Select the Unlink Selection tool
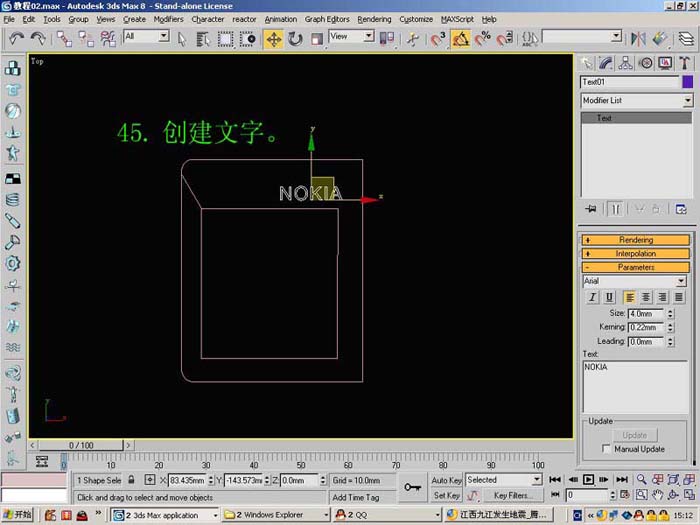Image resolution: width=700 pixels, height=525 pixels. [x=86, y=39]
